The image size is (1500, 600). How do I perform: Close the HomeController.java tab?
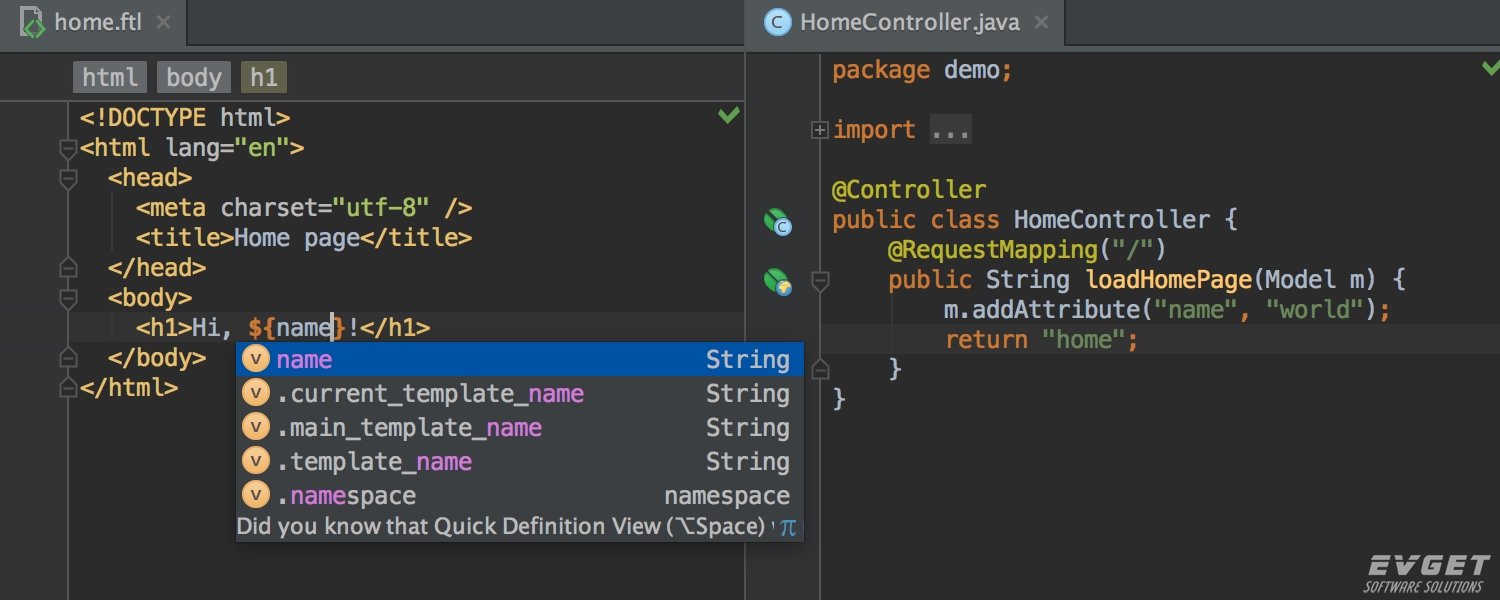pyautogui.click(x=1041, y=22)
